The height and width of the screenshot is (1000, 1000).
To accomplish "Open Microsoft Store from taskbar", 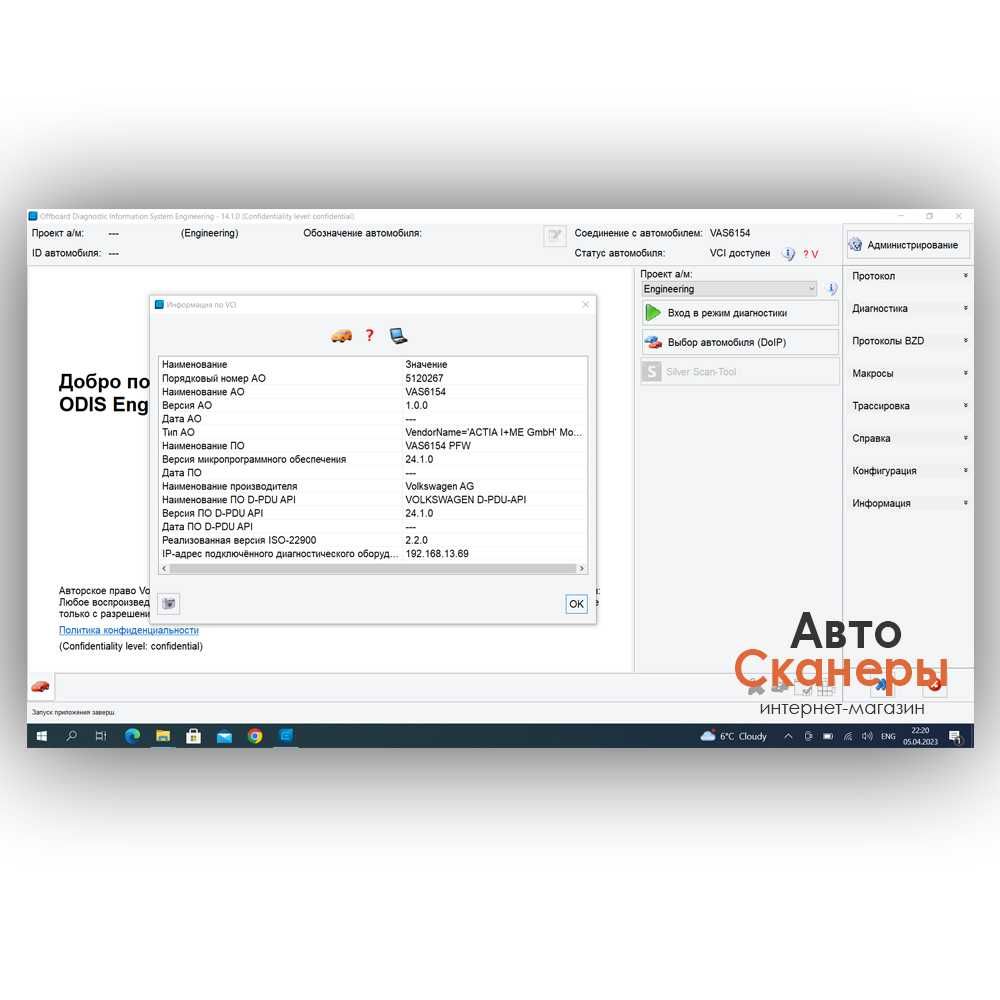I will pos(193,736).
